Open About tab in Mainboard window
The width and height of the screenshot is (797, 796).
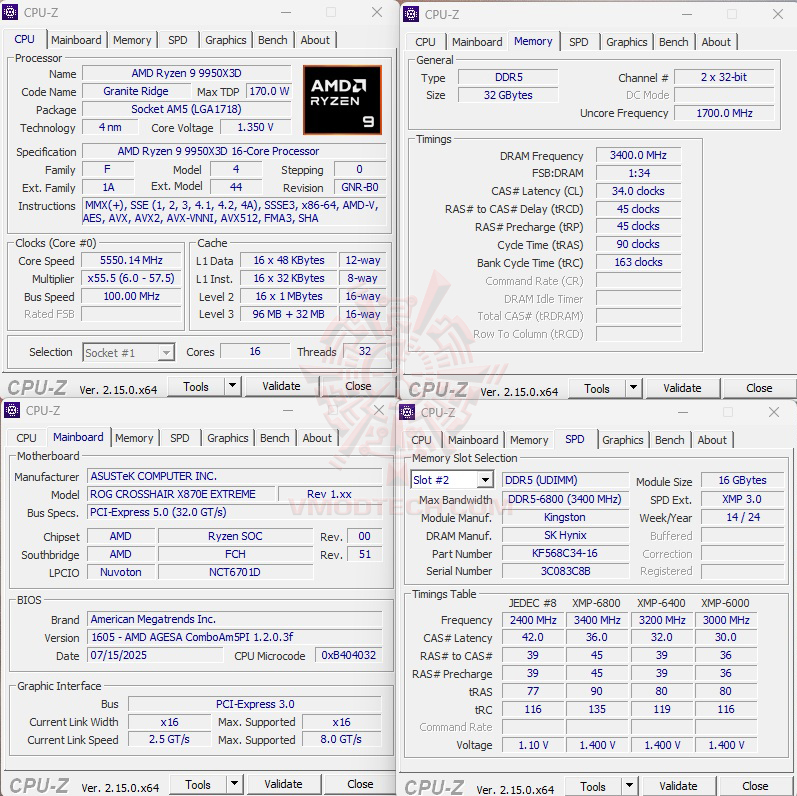(x=317, y=438)
